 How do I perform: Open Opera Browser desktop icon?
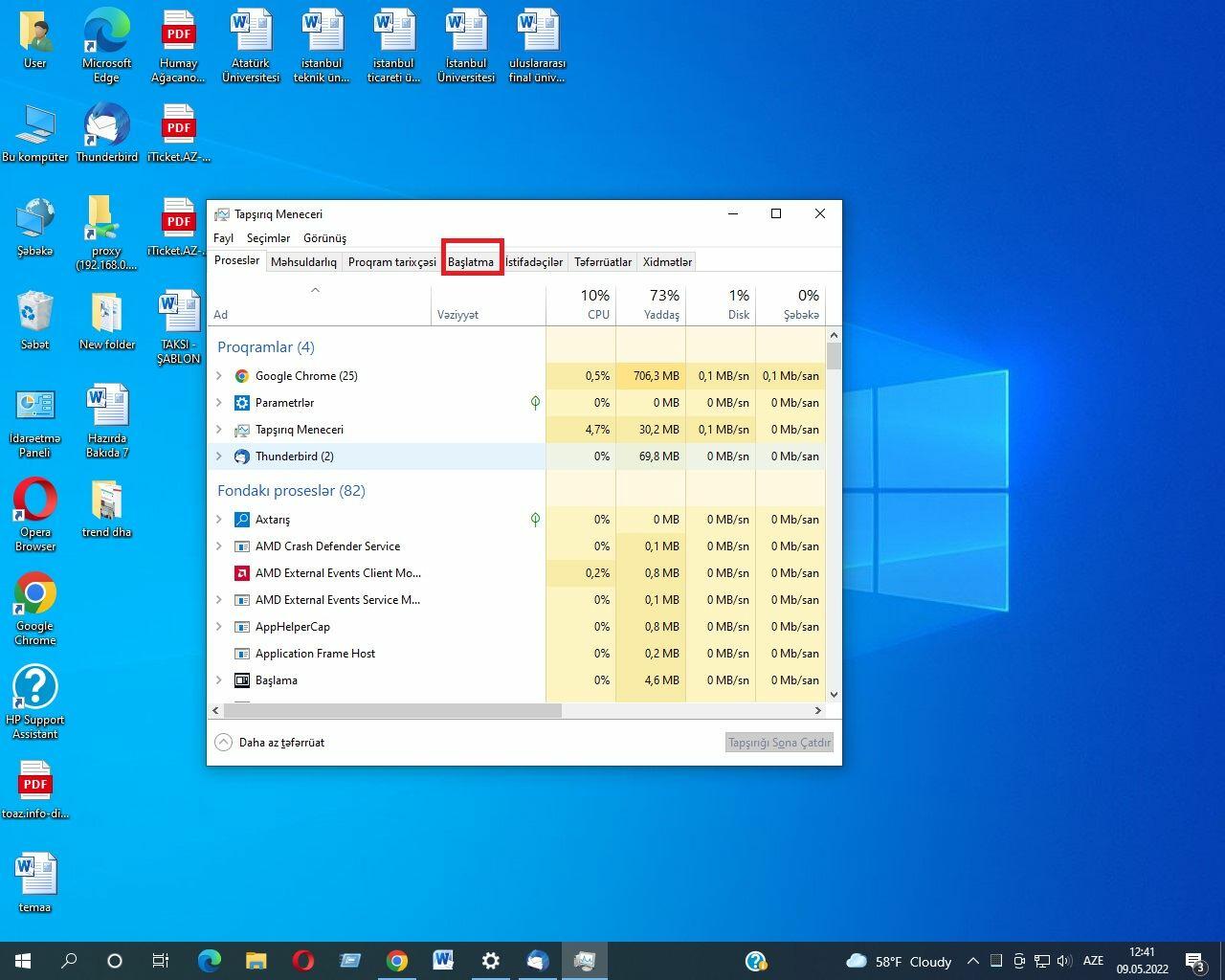coord(35,501)
